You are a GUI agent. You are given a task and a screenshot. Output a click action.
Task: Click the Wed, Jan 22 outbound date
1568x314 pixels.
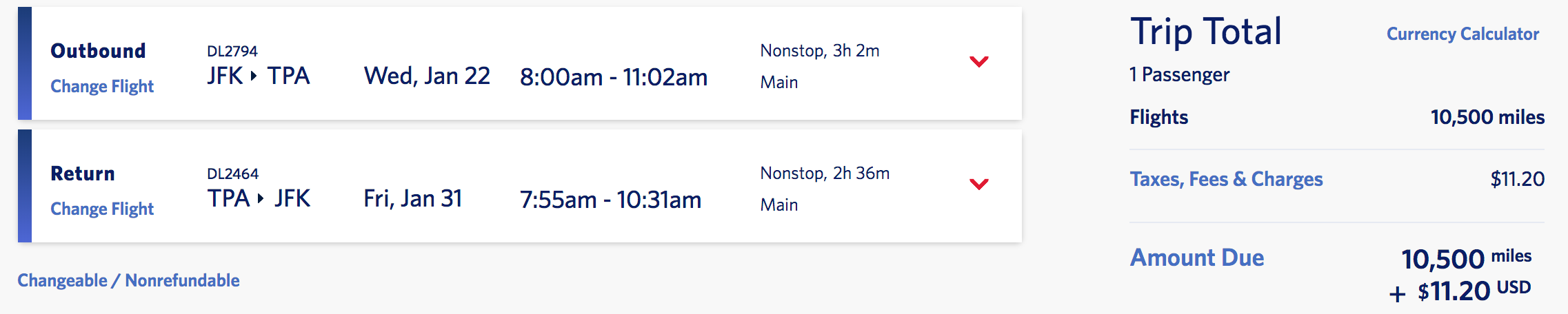pos(427,76)
